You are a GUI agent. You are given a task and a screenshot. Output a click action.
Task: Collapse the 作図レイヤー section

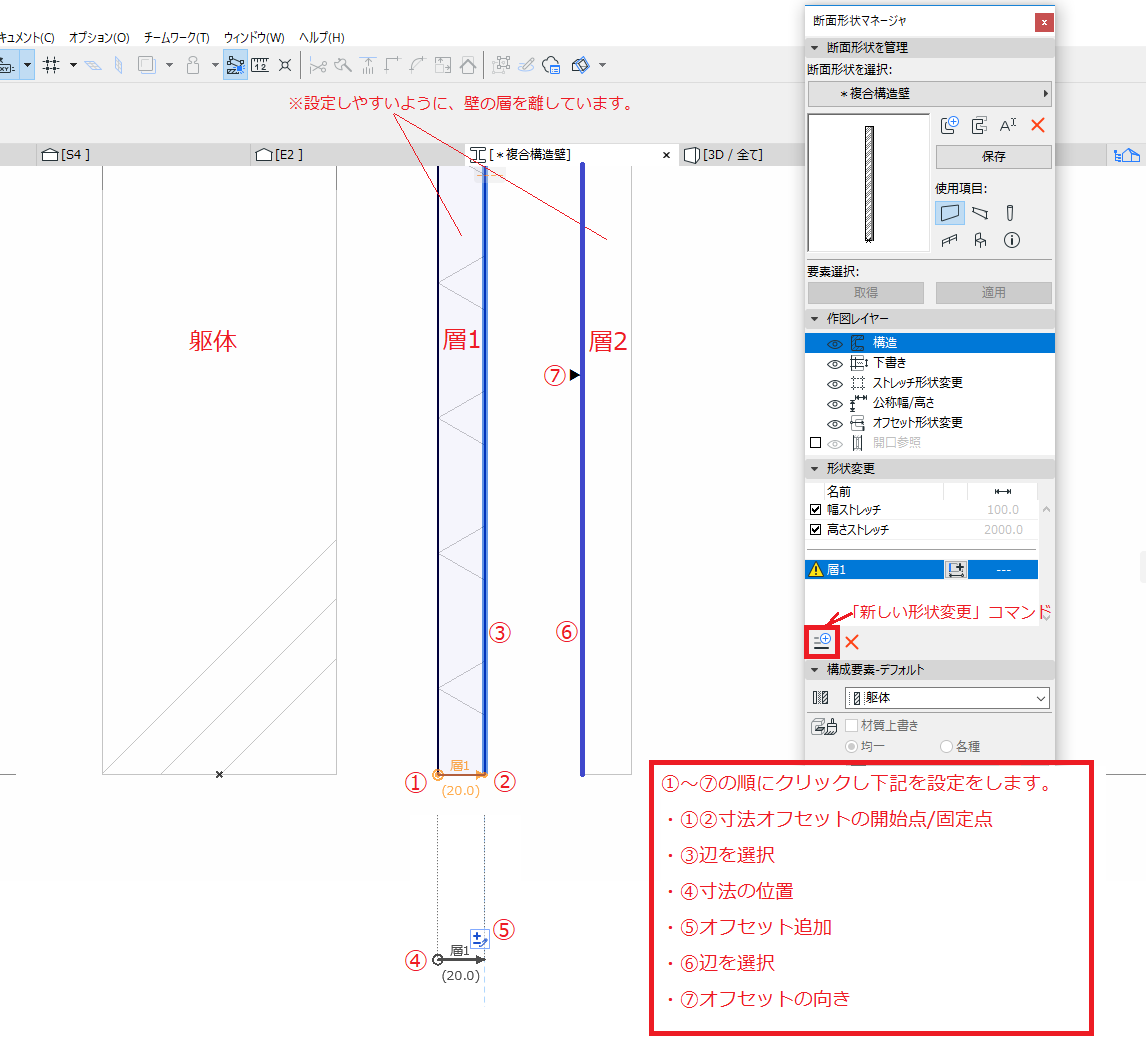pos(815,318)
